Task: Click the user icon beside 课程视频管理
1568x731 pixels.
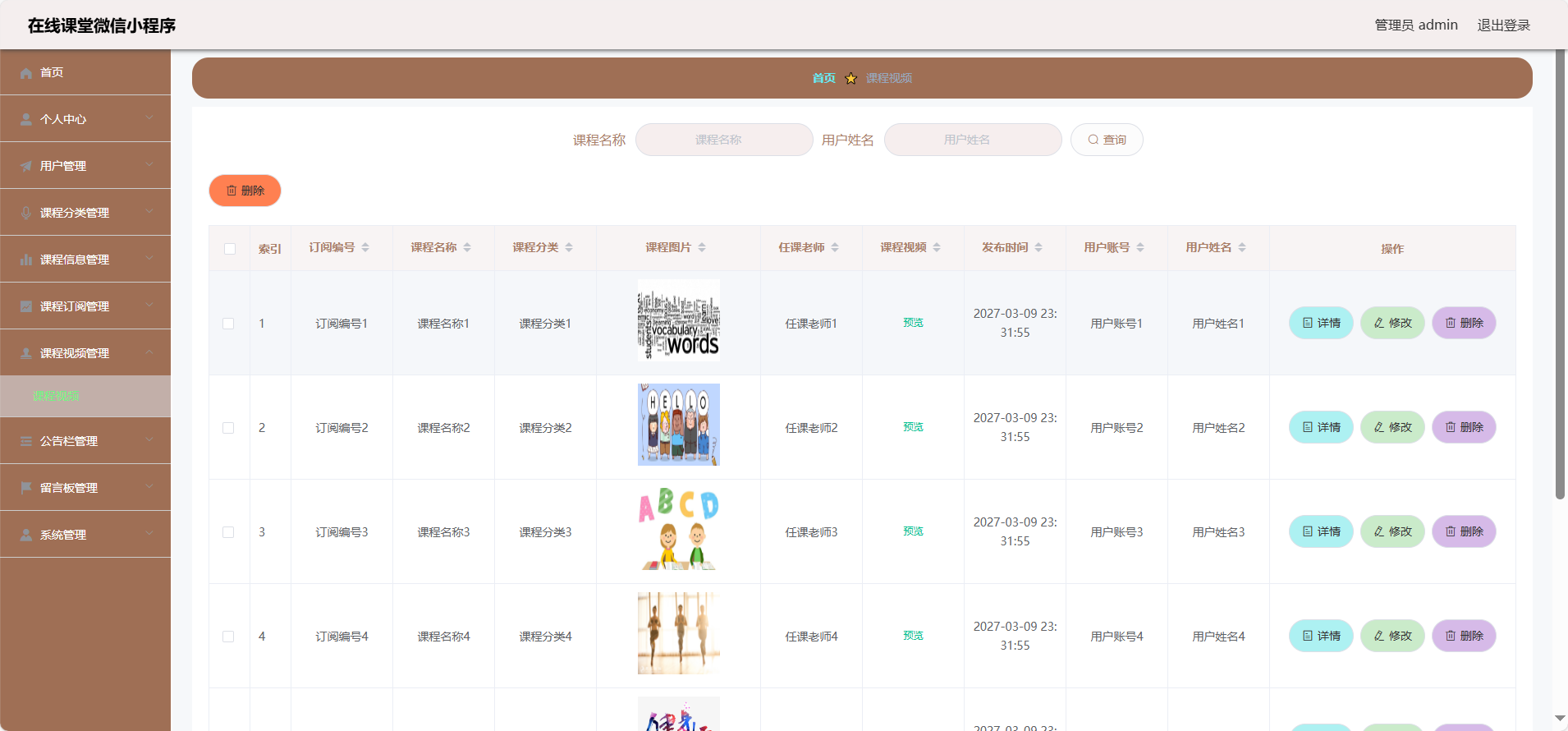Action: (26, 353)
